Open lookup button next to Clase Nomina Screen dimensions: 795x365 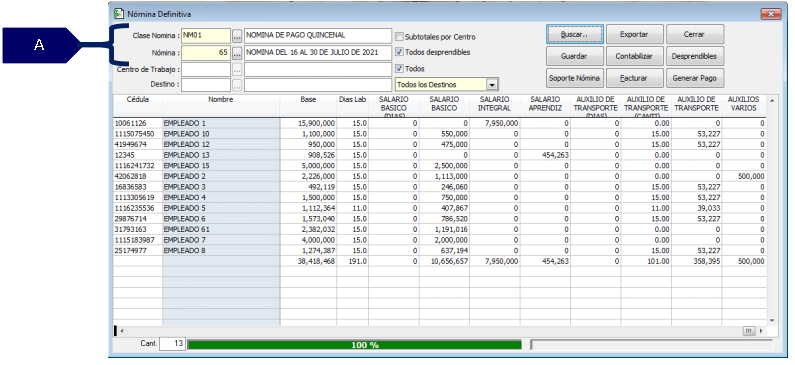coord(237,36)
